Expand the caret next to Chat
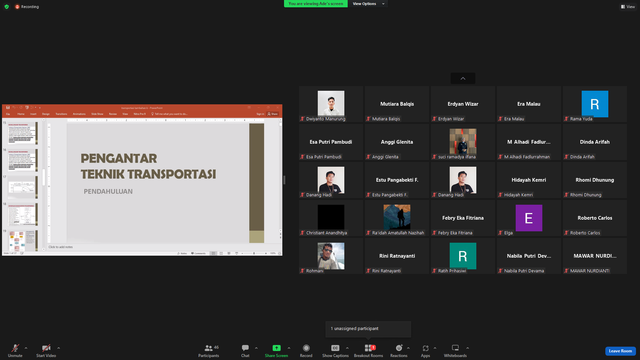The width and height of the screenshot is (640, 360). [256, 348]
